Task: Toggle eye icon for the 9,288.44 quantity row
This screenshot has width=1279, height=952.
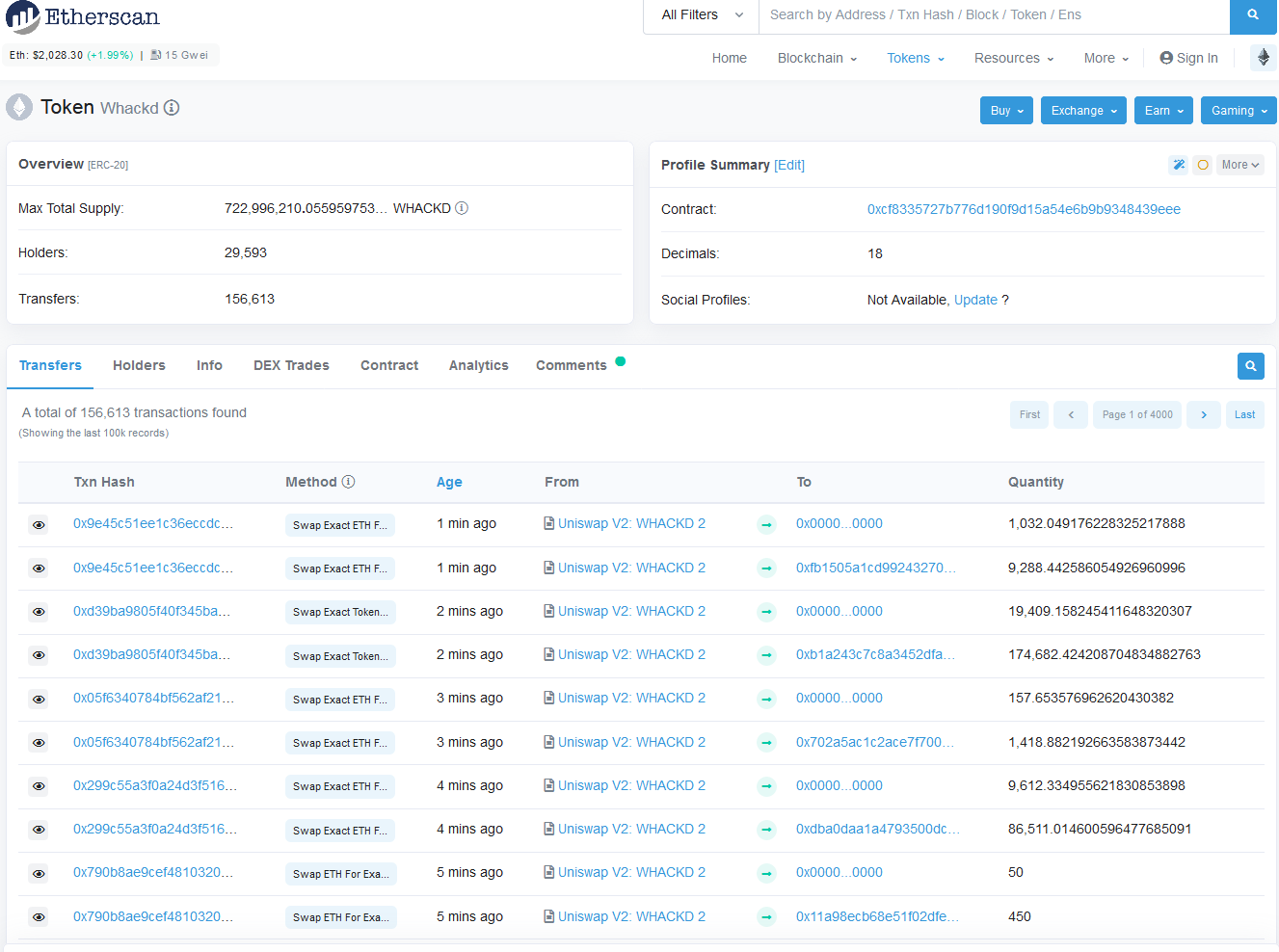Action: 39,569
